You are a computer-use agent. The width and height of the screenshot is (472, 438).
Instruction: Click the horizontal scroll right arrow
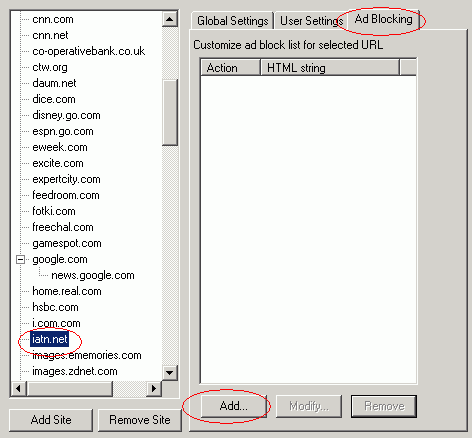(x=154, y=388)
